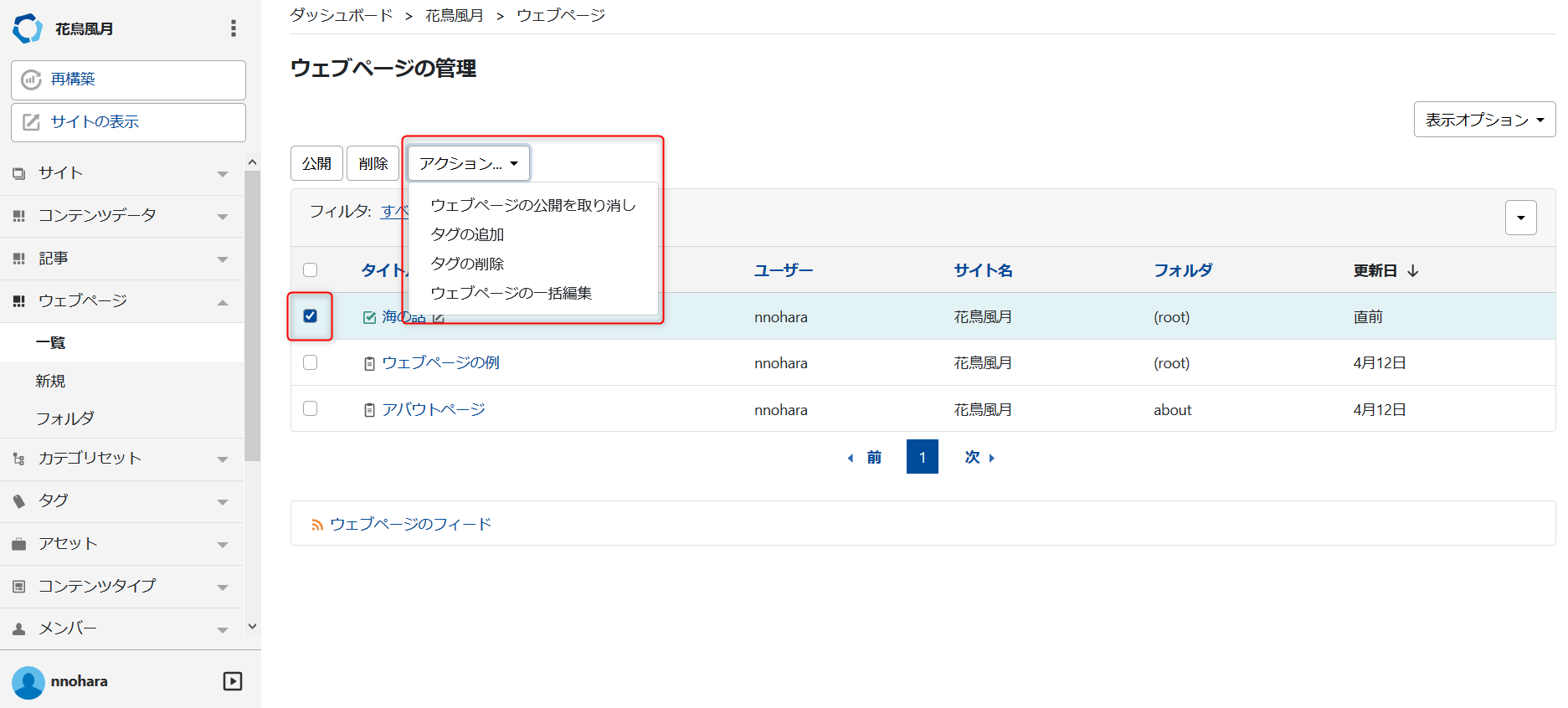
Task: Expand the カテゴリセット section
Action: 223,459
